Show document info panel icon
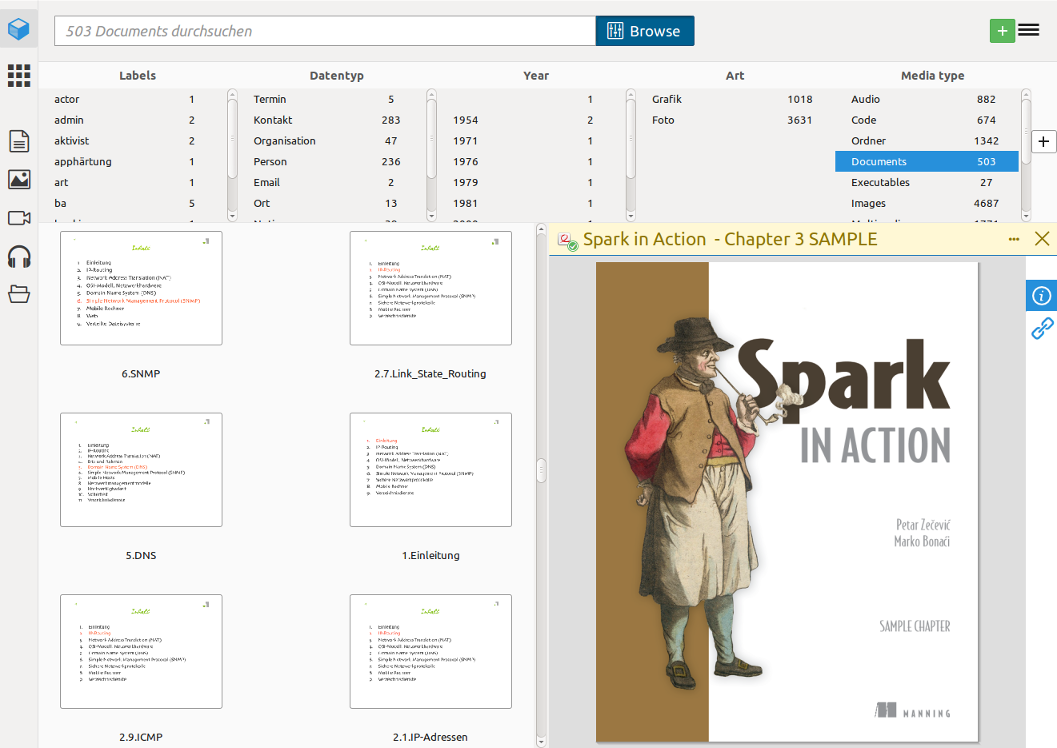Image resolution: width=1057 pixels, height=748 pixels. point(1041,296)
